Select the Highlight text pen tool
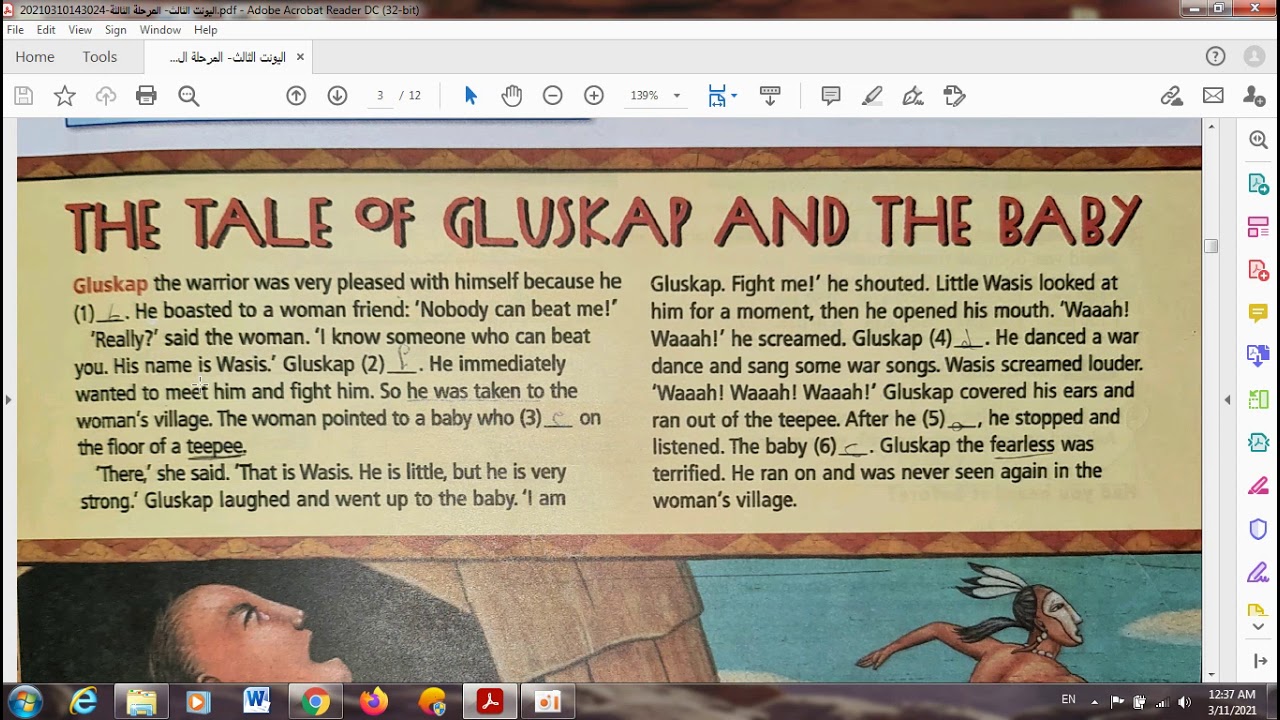 (x=872, y=96)
